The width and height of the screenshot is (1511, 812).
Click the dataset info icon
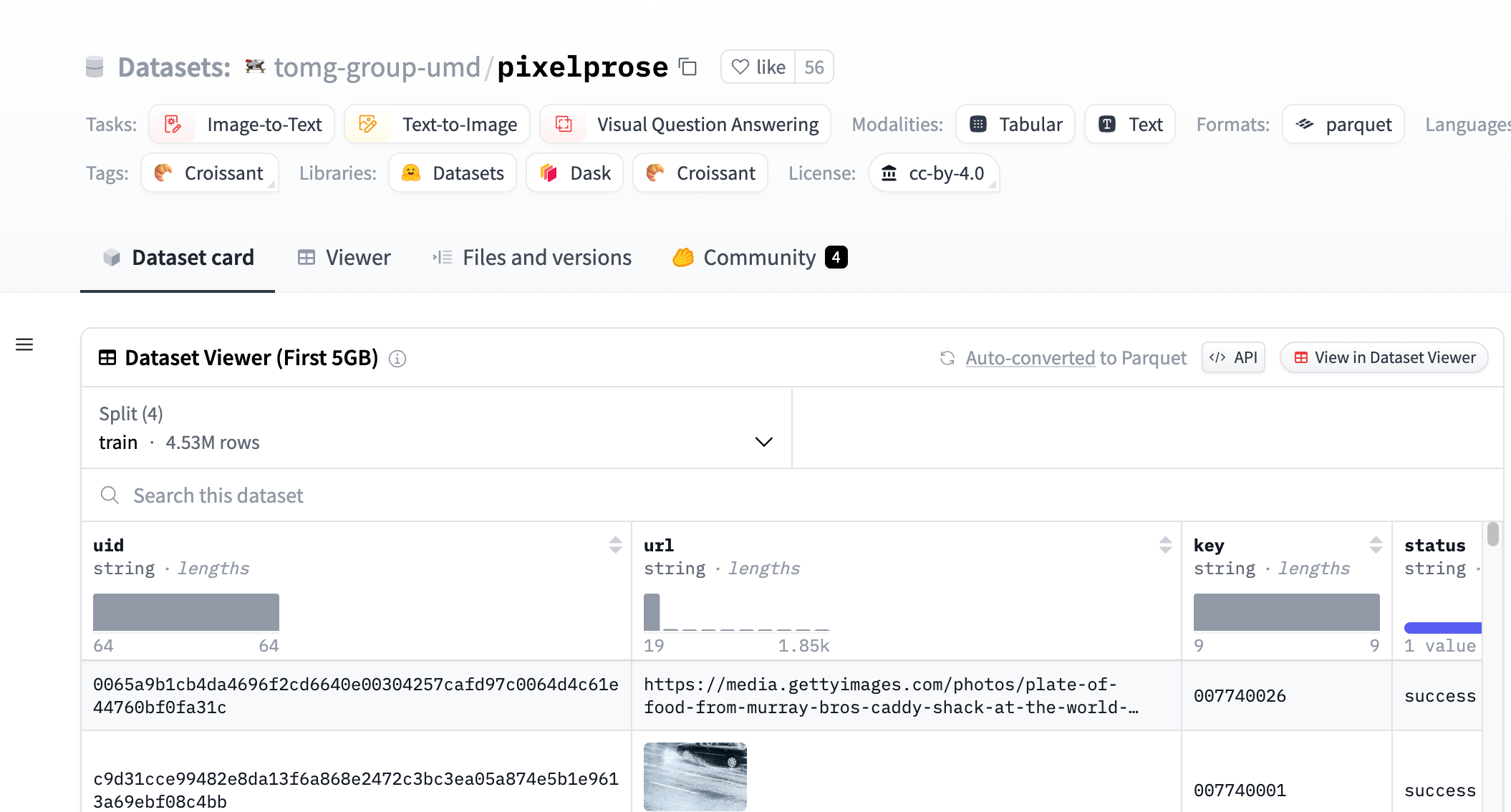397,358
